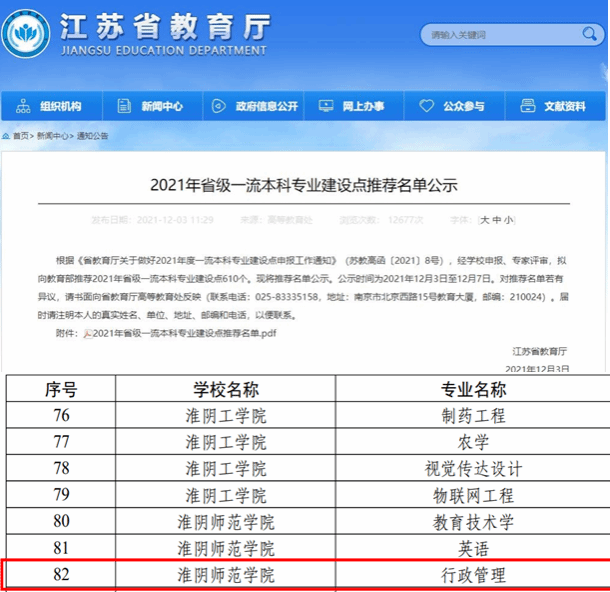The height and width of the screenshot is (592, 610).
Task: Click the 浏览次数 12677次 text
Action: click(381, 220)
